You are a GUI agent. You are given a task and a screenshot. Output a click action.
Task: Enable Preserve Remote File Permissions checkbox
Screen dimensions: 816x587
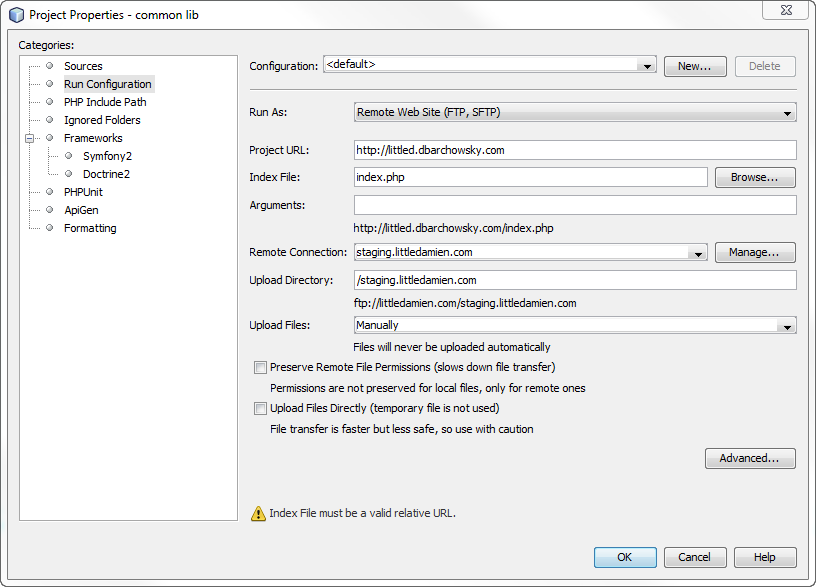tap(261, 368)
